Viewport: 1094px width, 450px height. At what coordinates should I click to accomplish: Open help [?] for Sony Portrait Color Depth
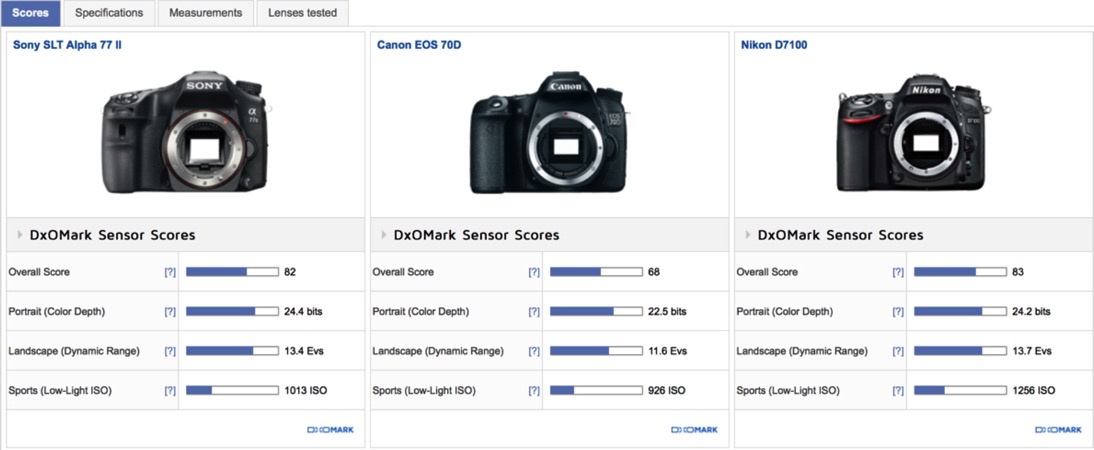click(170, 312)
